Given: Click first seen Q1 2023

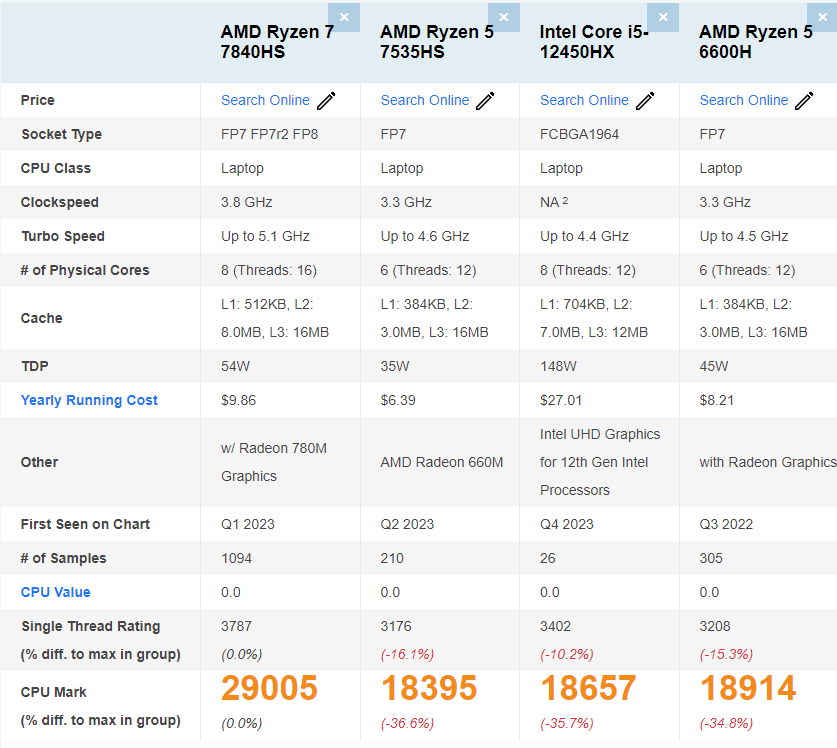Looking at the screenshot, I should point(248,524).
